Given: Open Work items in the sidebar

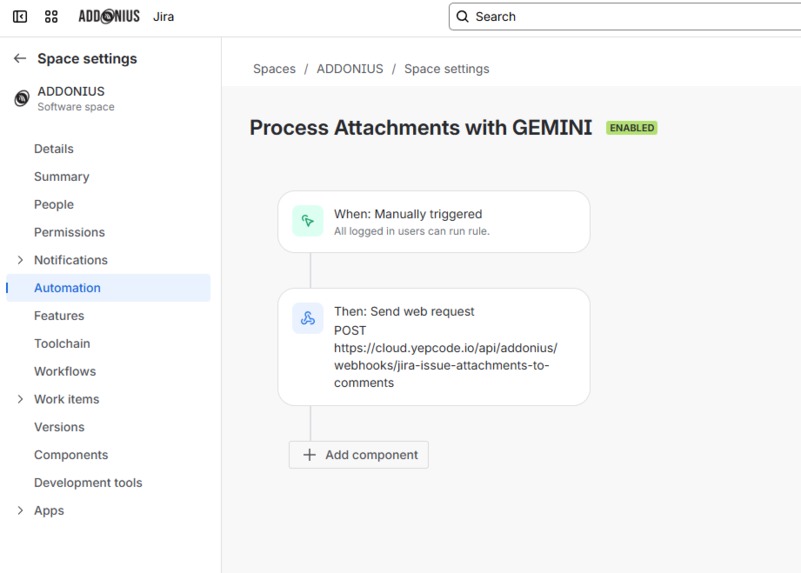Looking at the screenshot, I should pos(67,399).
